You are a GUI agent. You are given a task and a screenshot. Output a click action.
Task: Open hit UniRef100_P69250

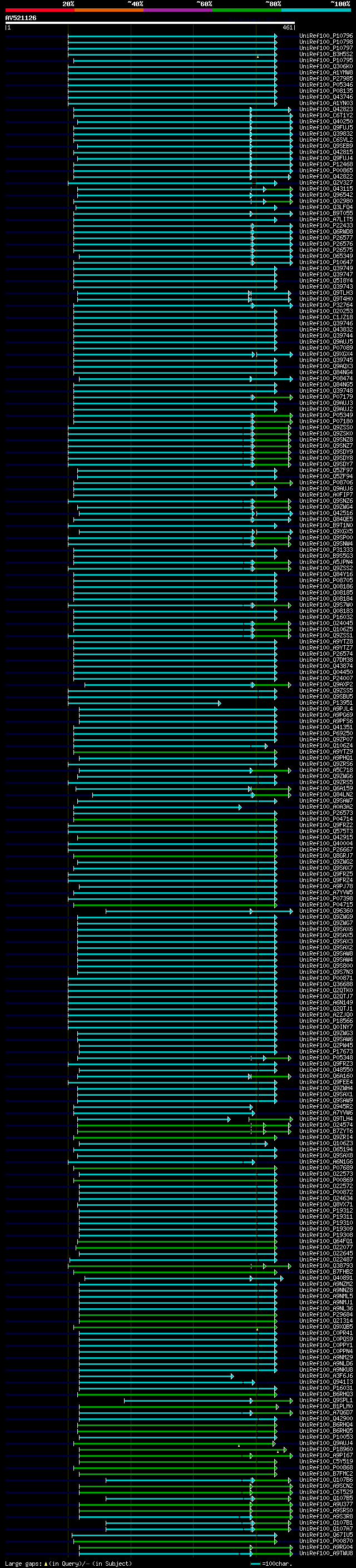click(x=326, y=734)
